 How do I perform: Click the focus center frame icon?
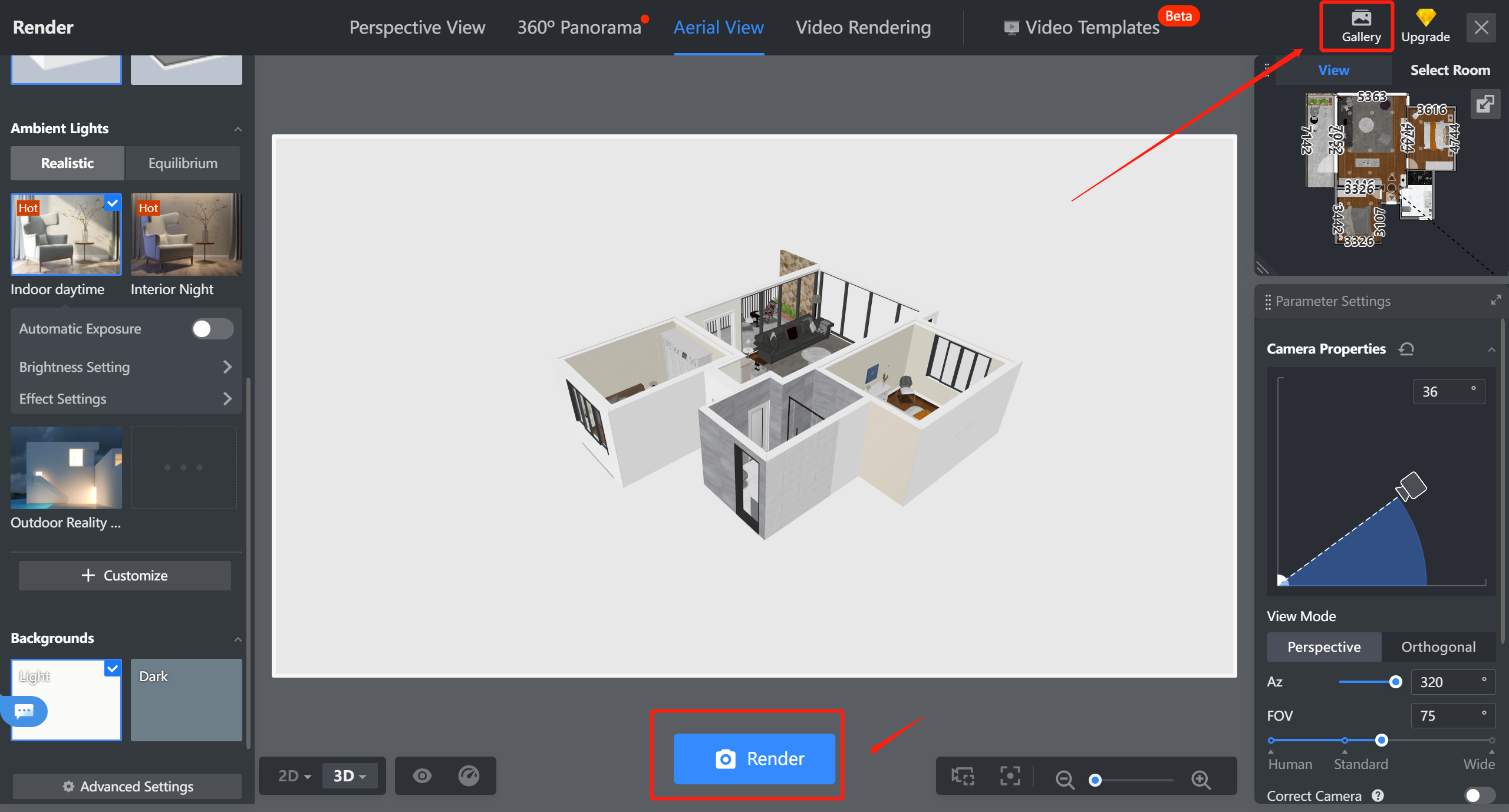coord(1010,776)
